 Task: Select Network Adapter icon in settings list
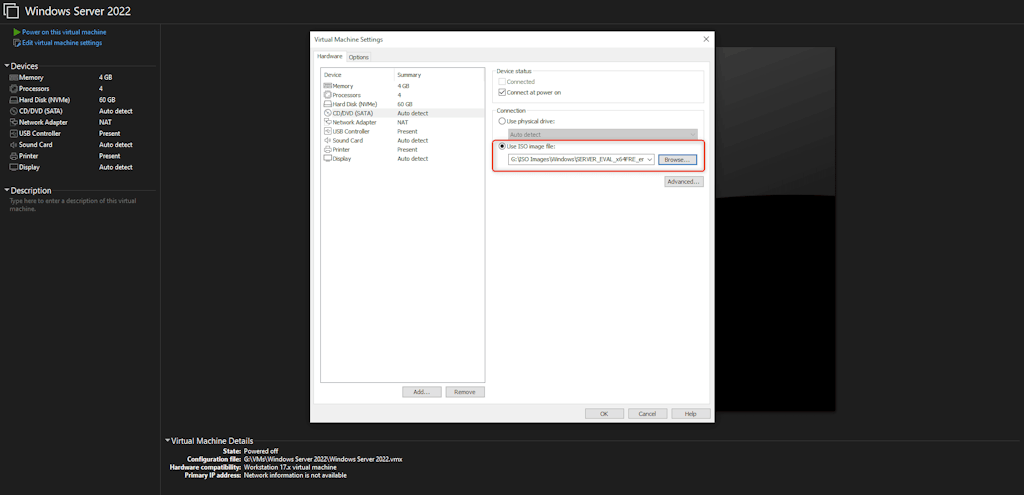click(328, 122)
